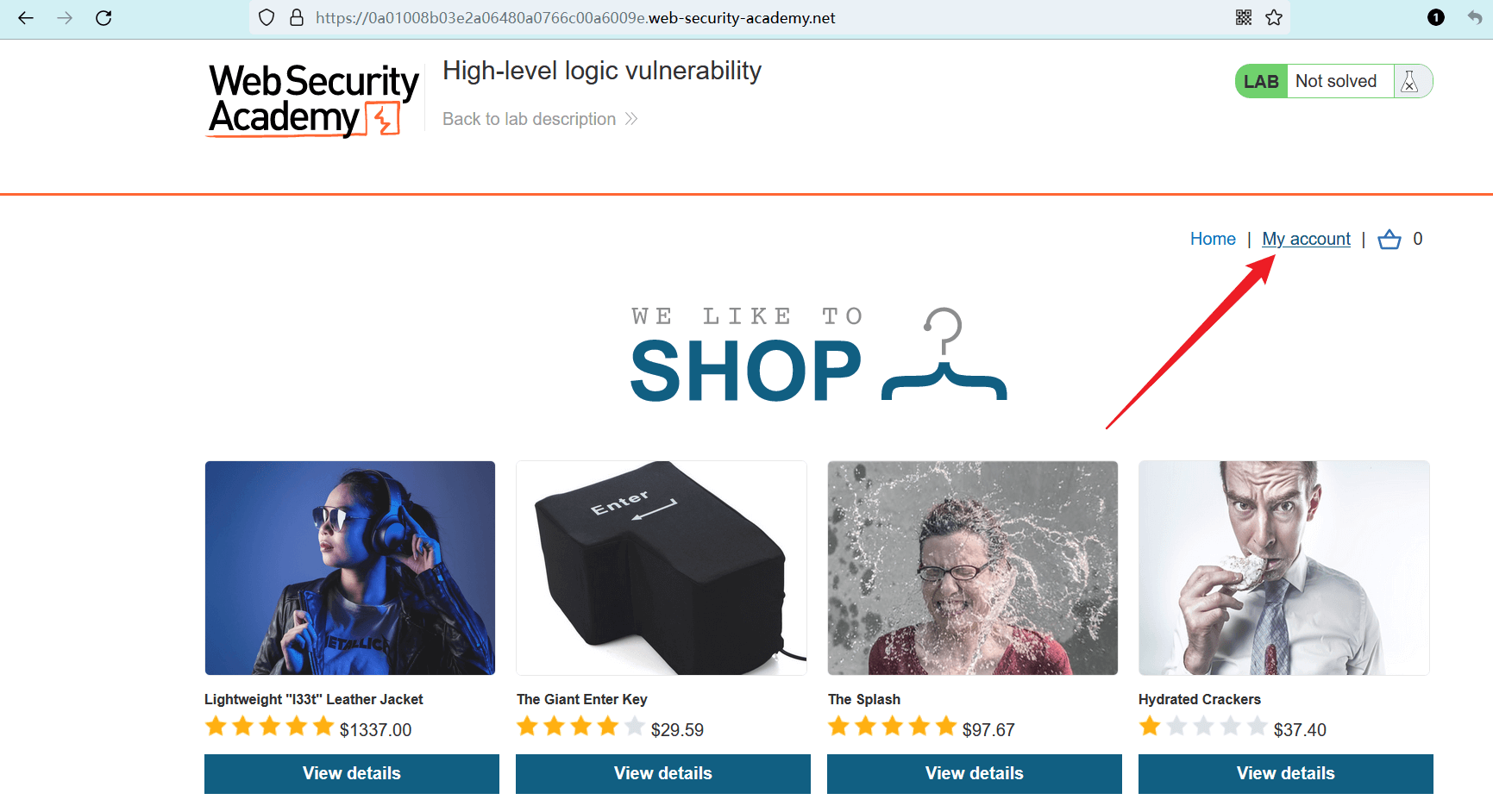Viewport: 1493px width, 812px height.
Task: Open the QR code icon in address bar
Action: (x=1244, y=17)
